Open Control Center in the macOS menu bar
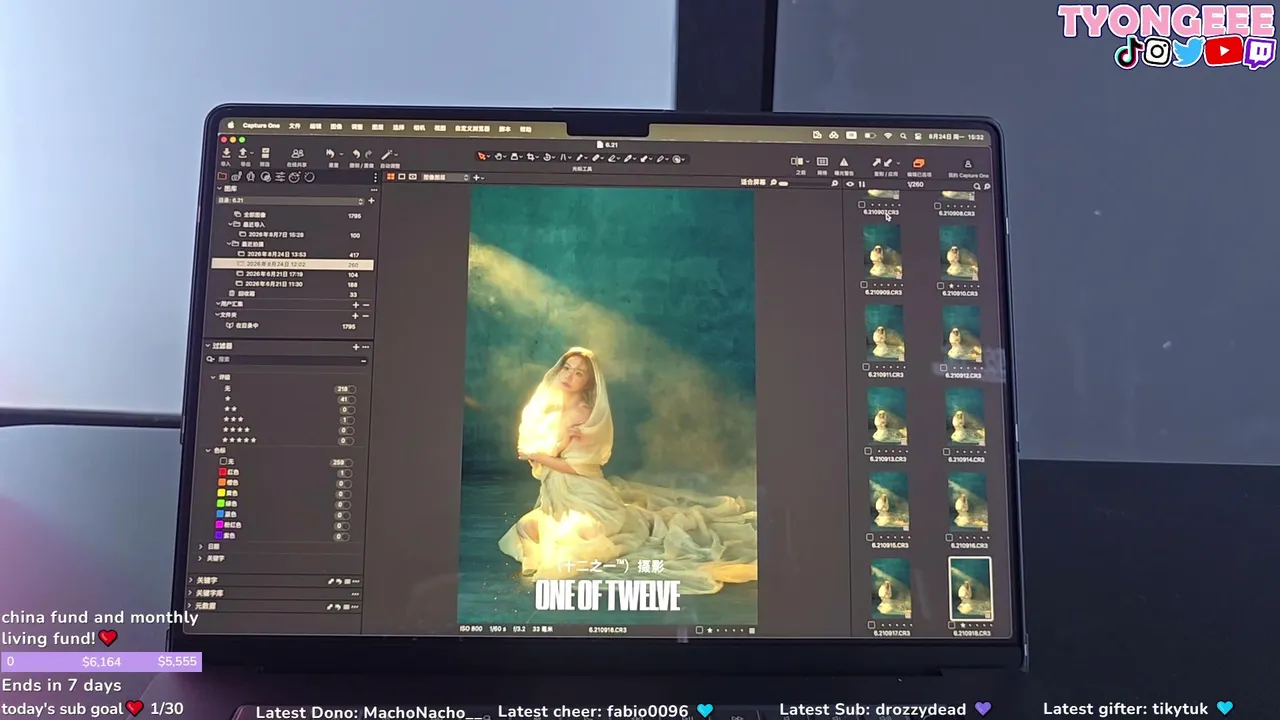 [x=918, y=136]
